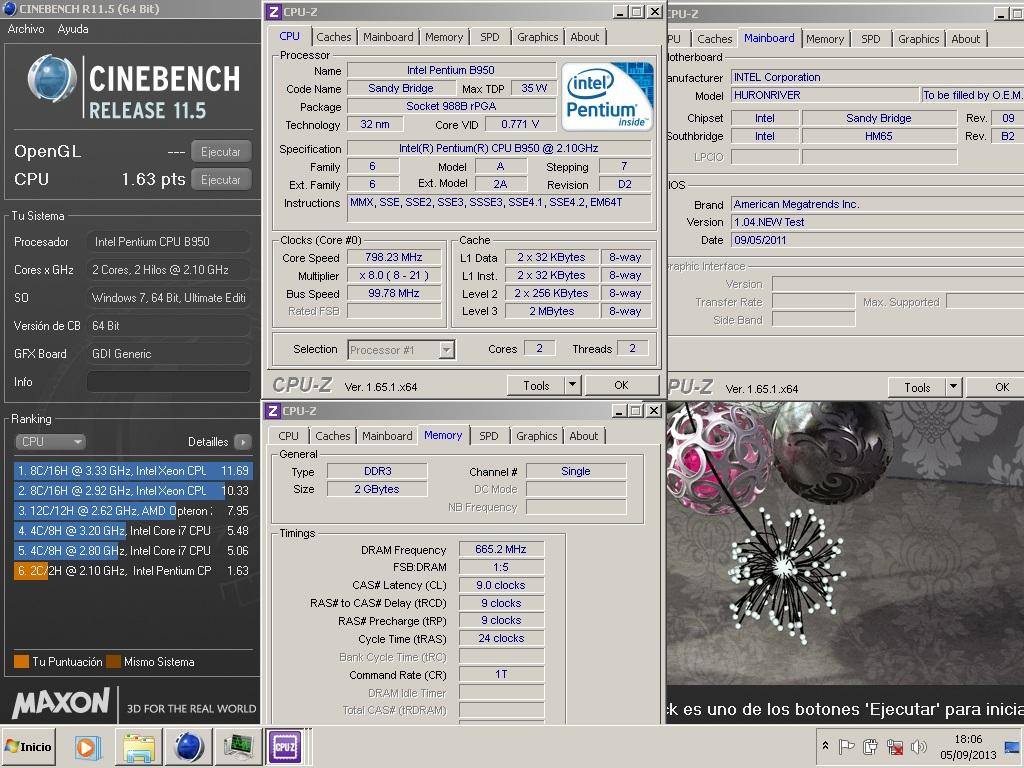Click the CPU-Z Z icon in top CPU window title
This screenshot has width=1024, height=768.
(273, 12)
